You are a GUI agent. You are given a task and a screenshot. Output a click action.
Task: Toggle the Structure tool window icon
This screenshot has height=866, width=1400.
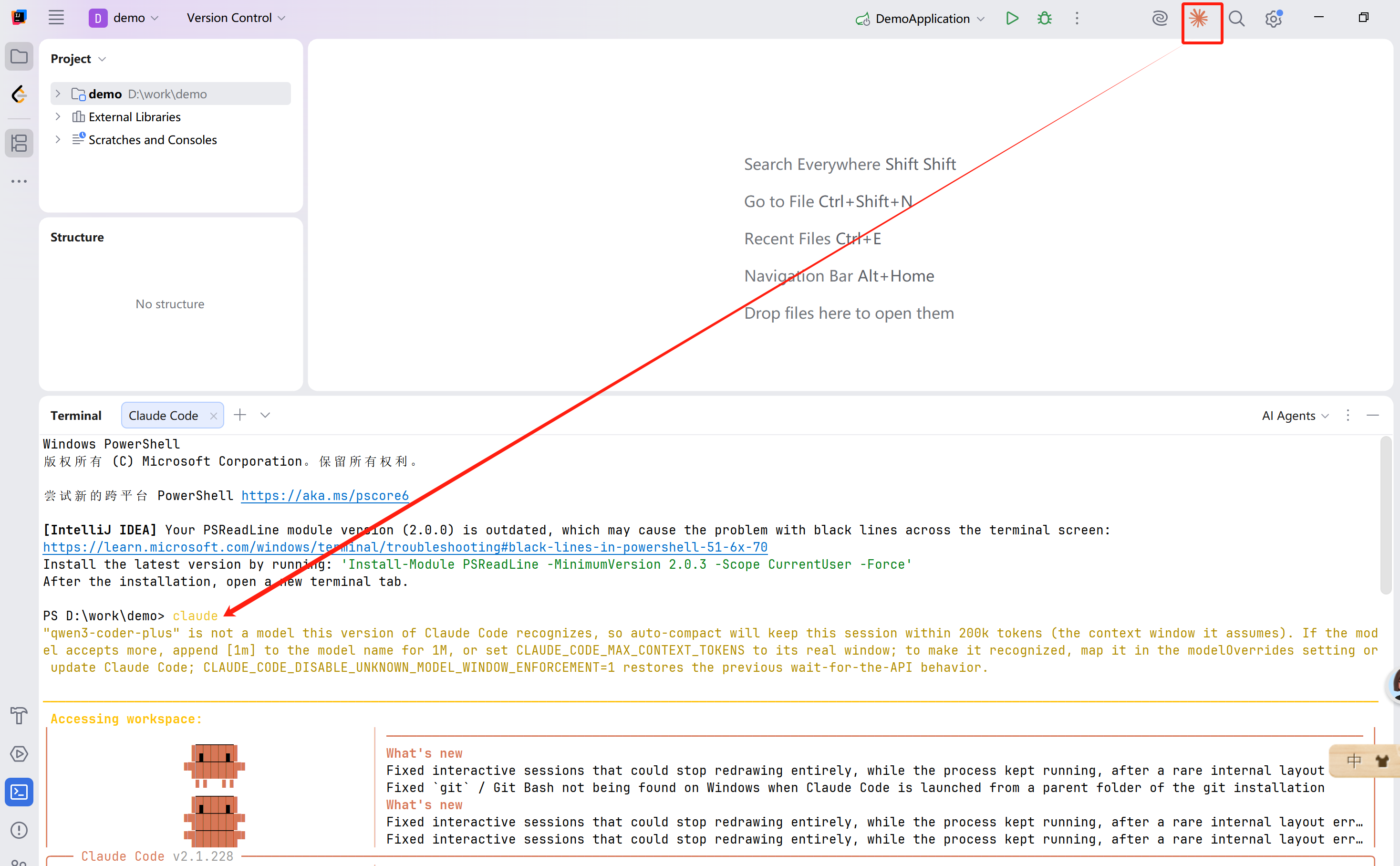pos(19,143)
